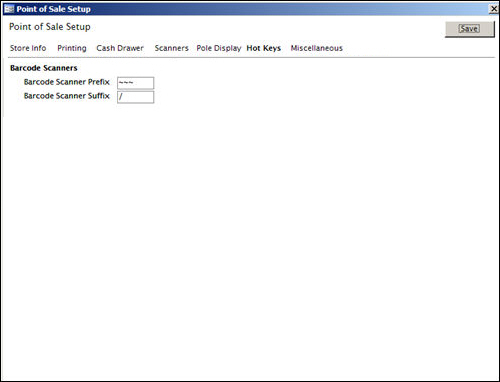Close the Point of Sale Setup window
The width and height of the screenshot is (500, 382).
click(x=494, y=9)
